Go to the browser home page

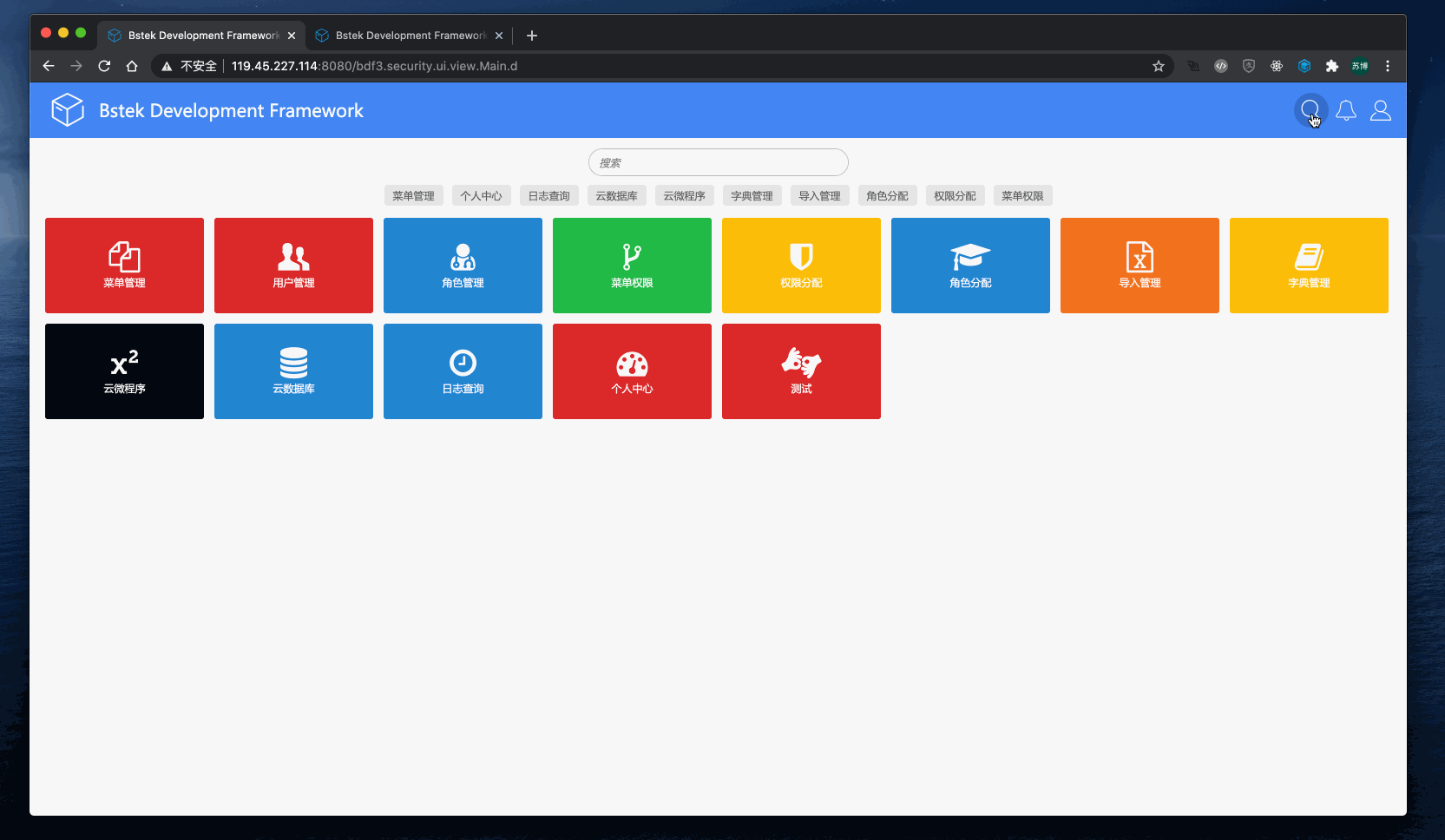[132, 66]
